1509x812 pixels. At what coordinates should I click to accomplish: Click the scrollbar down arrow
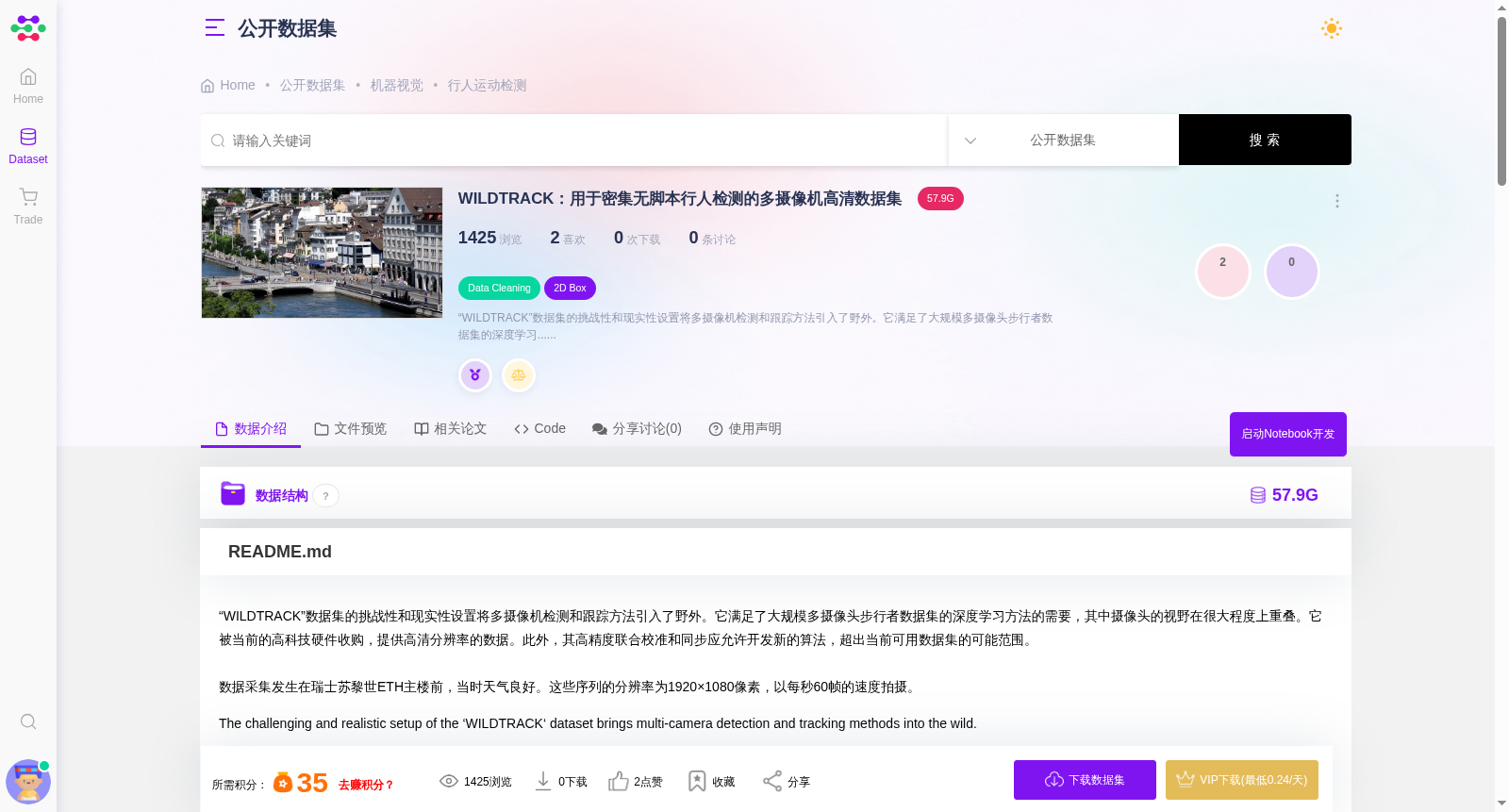(1501, 804)
